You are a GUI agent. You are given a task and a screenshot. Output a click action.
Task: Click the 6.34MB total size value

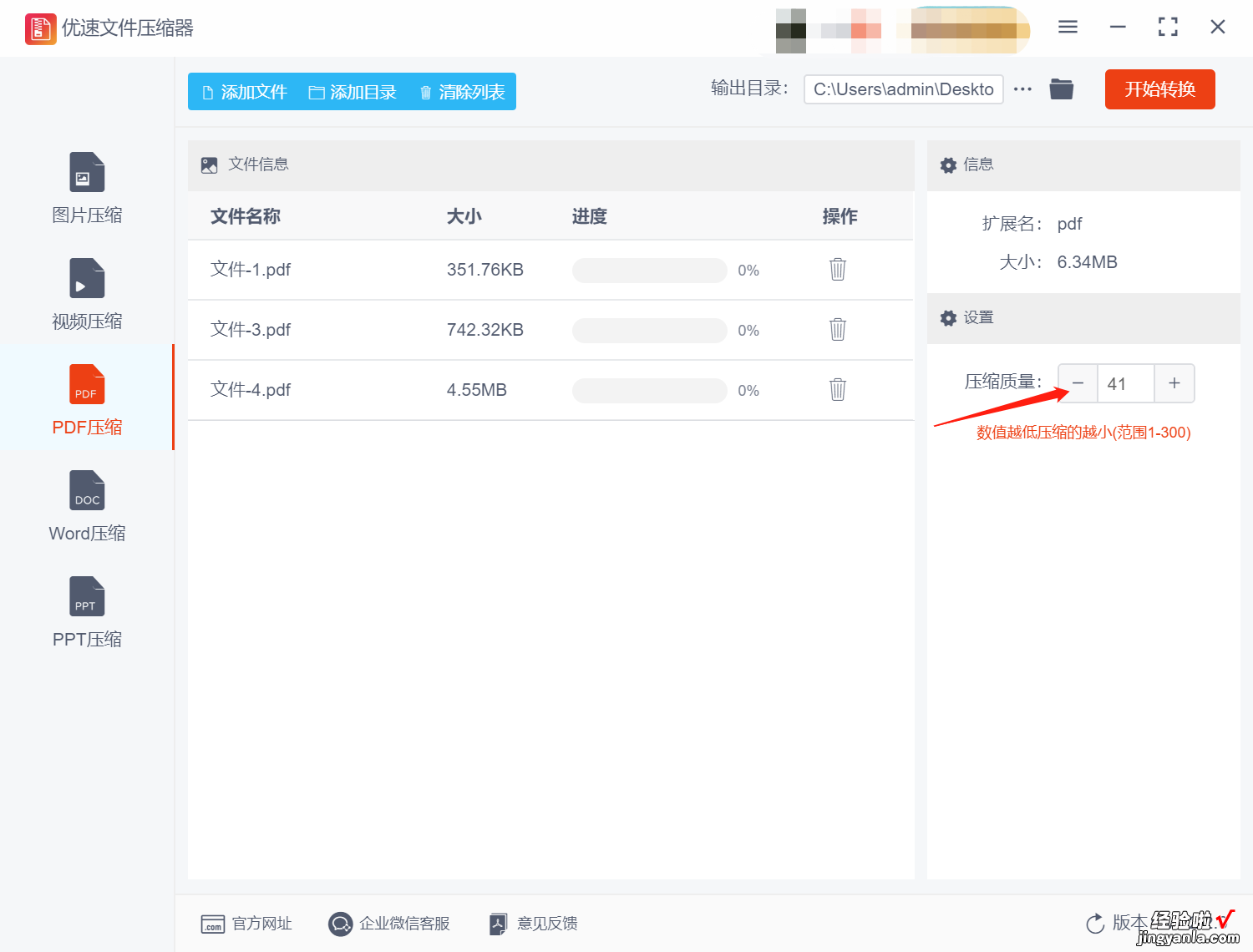pos(1088,262)
